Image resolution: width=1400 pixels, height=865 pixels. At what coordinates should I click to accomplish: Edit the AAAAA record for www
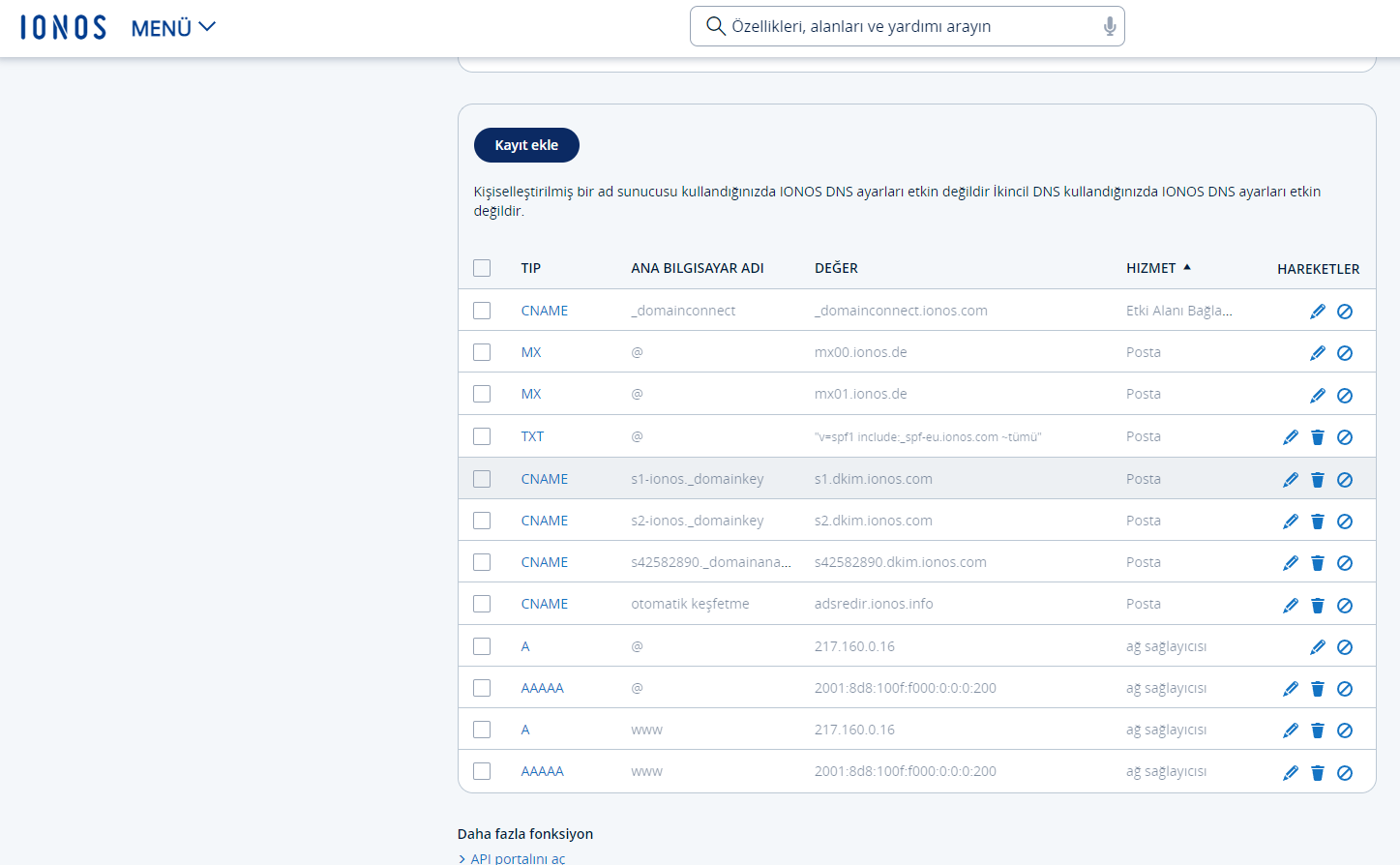pos(1290,772)
